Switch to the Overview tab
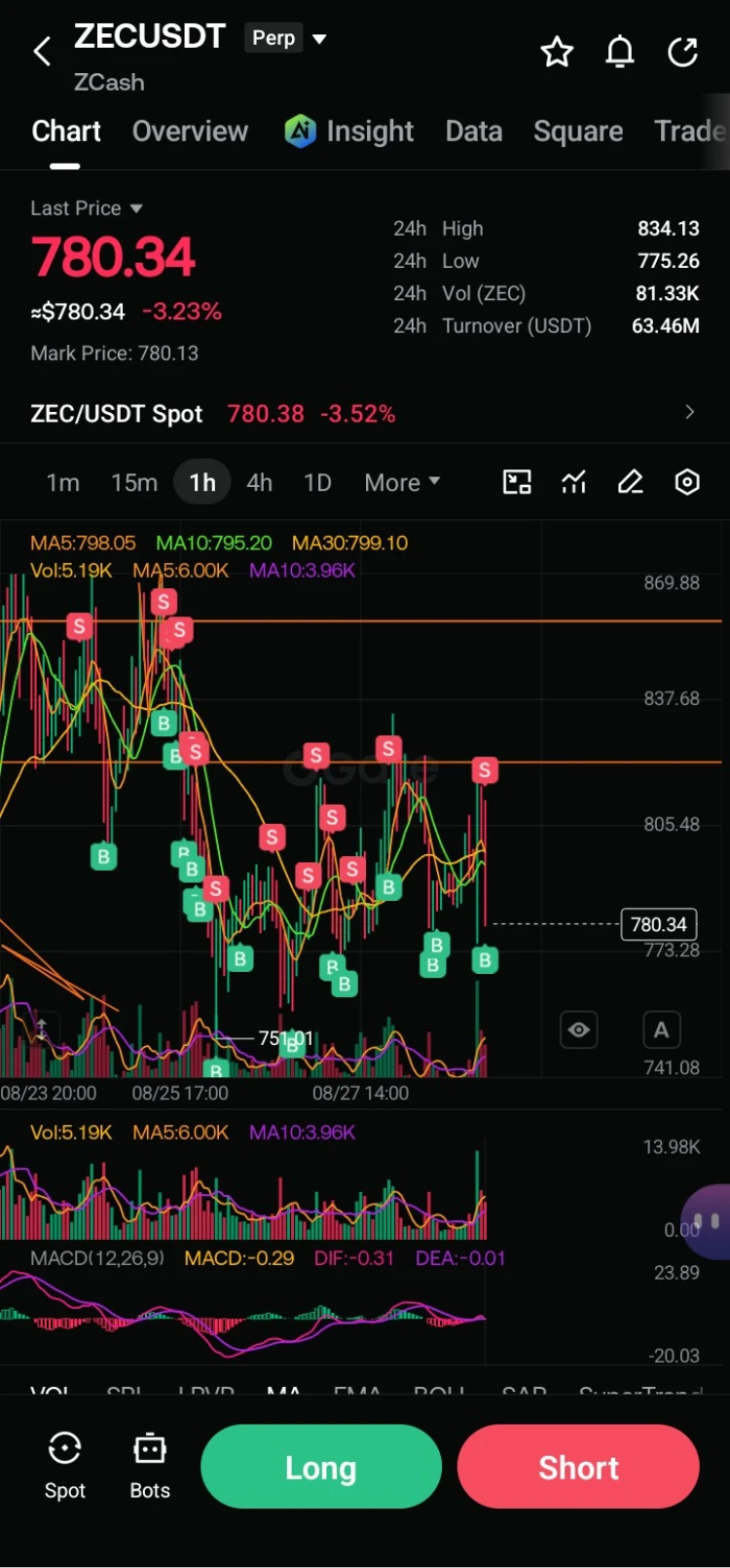730x1568 pixels. pyautogui.click(x=190, y=131)
